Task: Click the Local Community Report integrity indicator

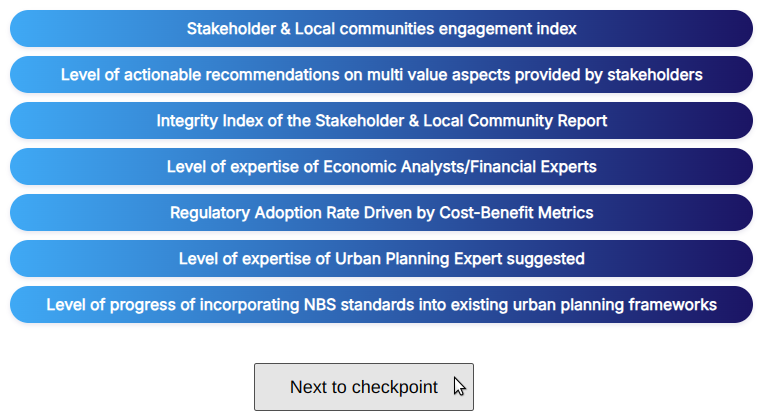Action: [x=381, y=120]
